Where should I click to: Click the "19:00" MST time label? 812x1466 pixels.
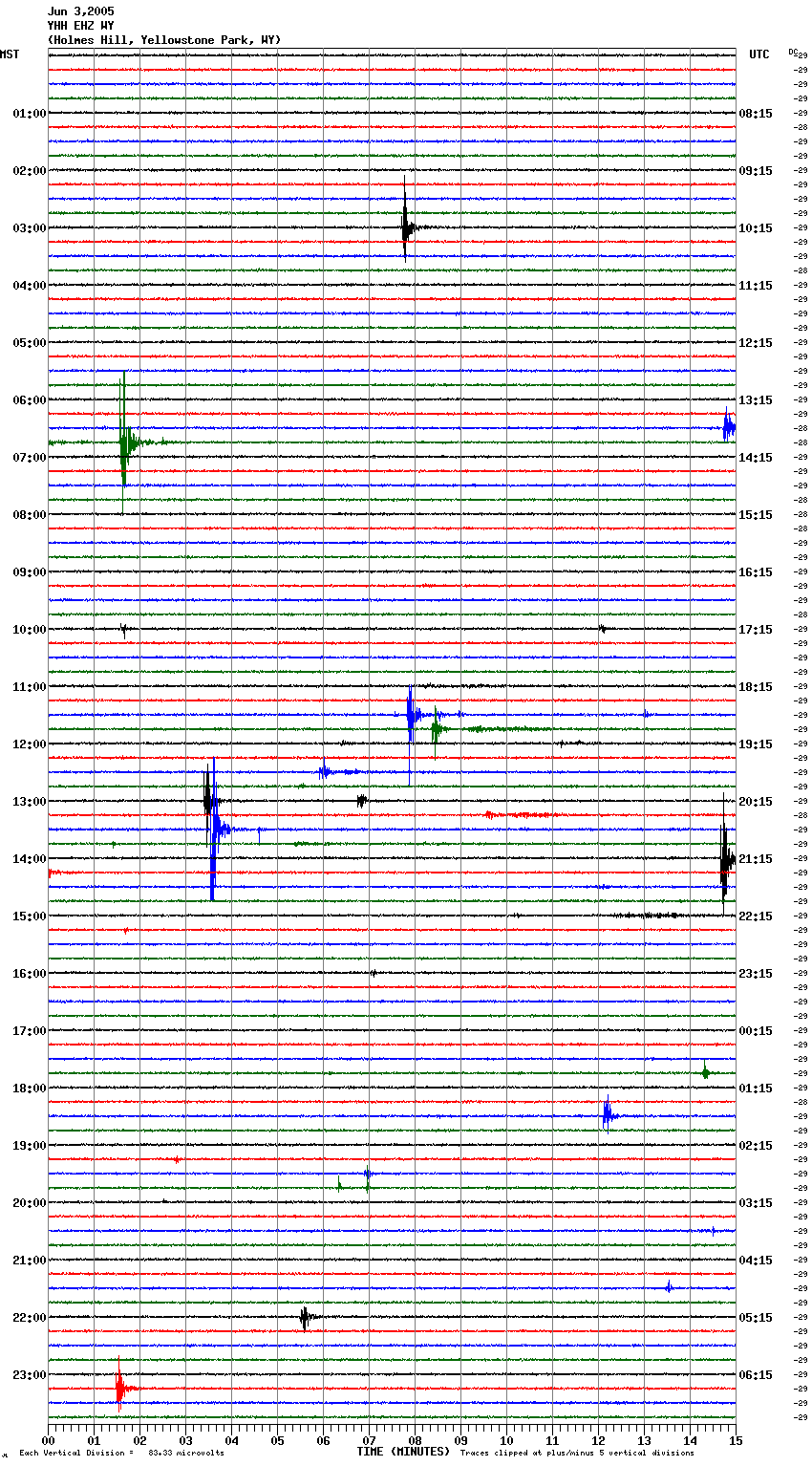[x=30, y=1146]
